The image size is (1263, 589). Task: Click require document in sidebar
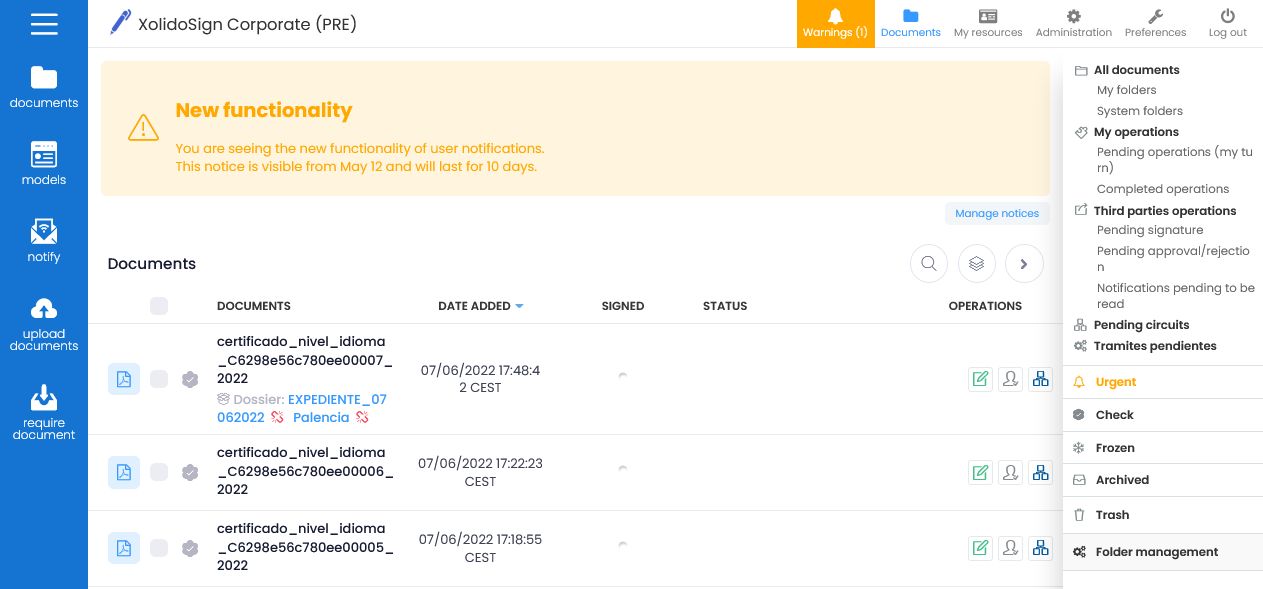44,412
